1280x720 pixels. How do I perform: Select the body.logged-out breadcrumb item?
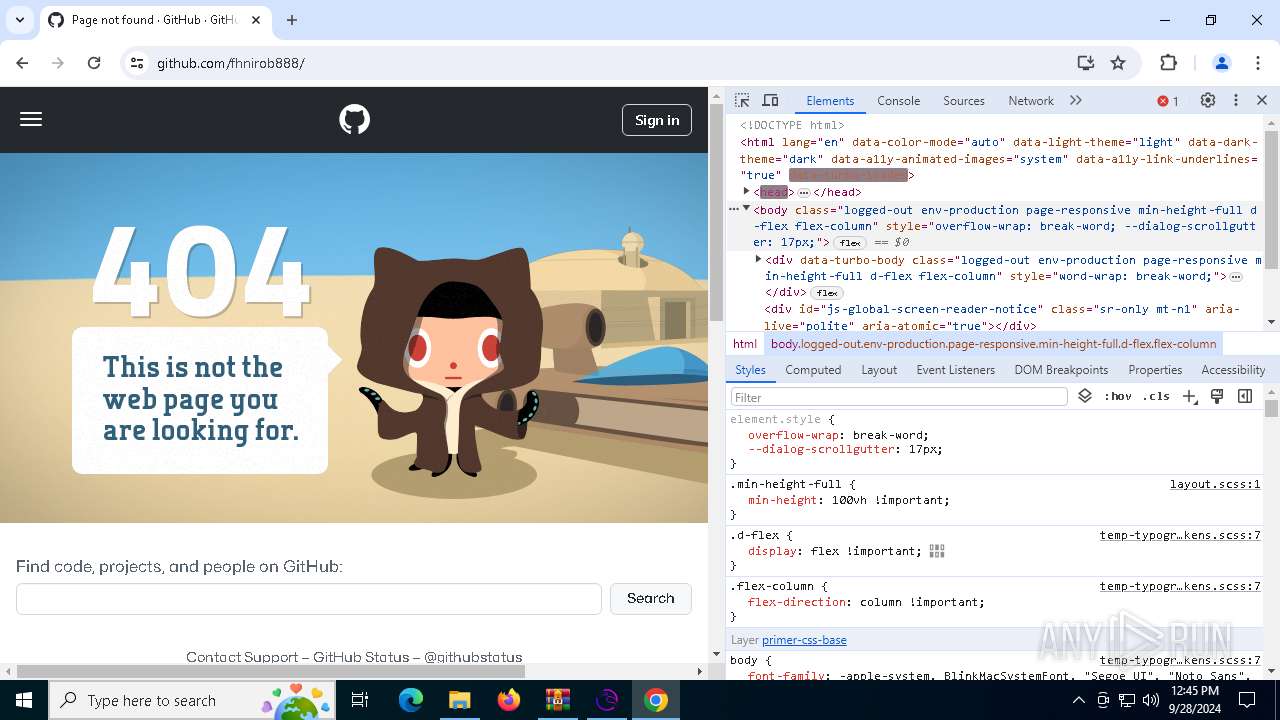pyautogui.click(x=993, y=344)
